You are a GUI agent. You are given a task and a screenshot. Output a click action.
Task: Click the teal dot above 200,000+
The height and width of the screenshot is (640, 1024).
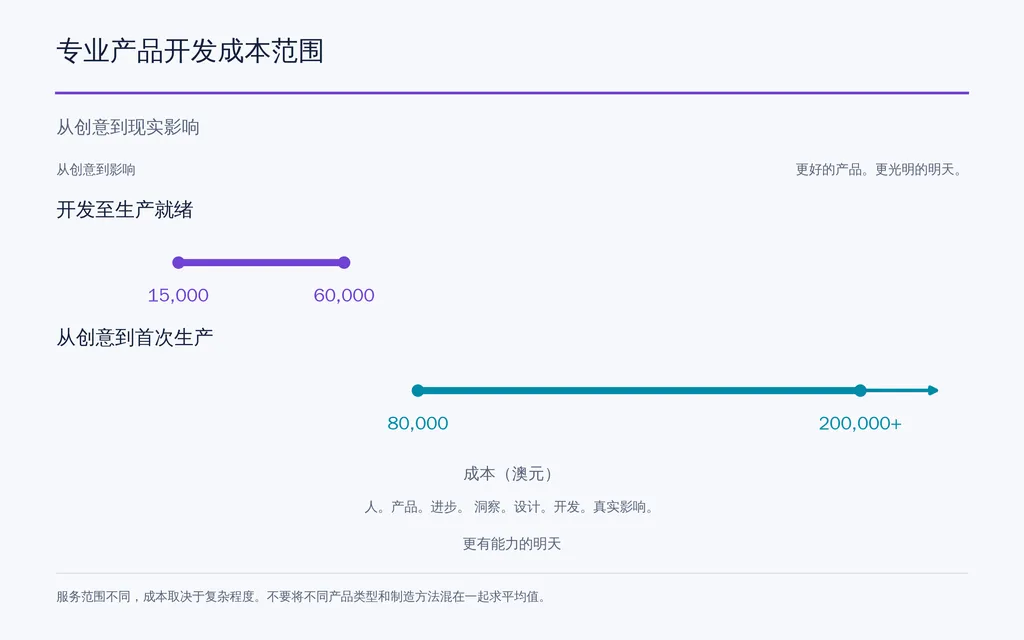(860, 391)
